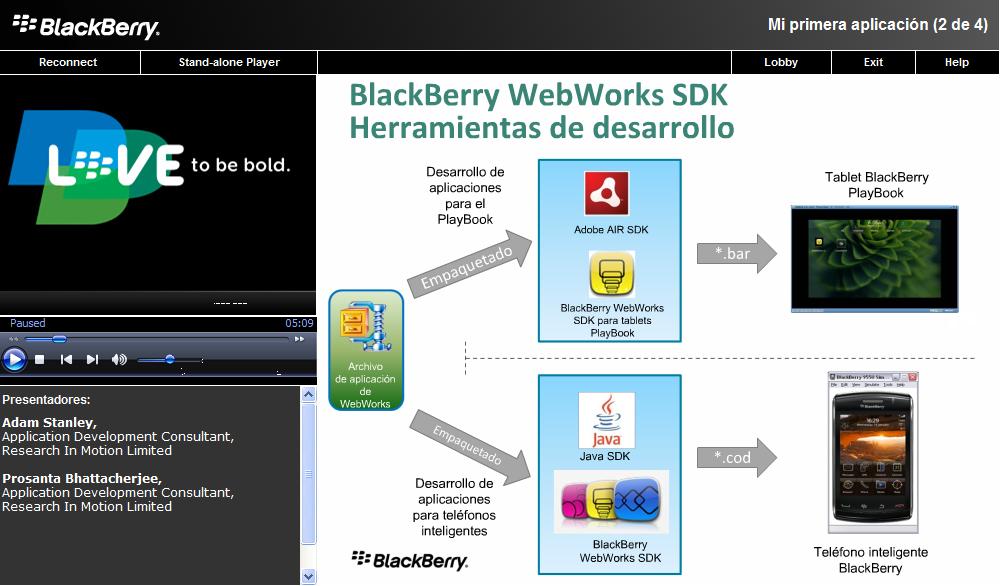Click the lower Empaquetado arrow
The width and height of the screenshot is (1000, 586).
tap(470, 446)
